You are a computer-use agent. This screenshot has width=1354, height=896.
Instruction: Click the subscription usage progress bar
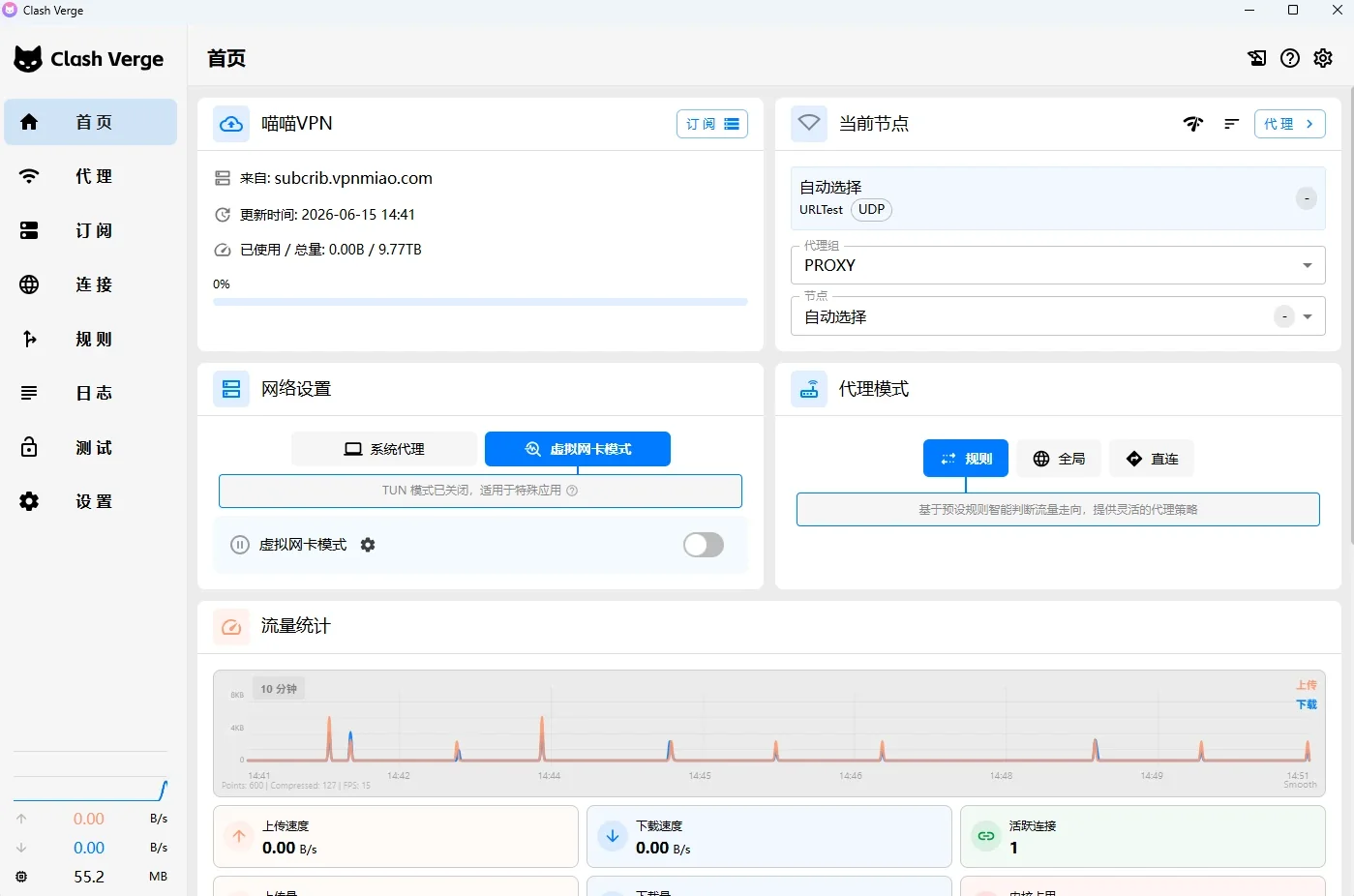pos(480,302)
